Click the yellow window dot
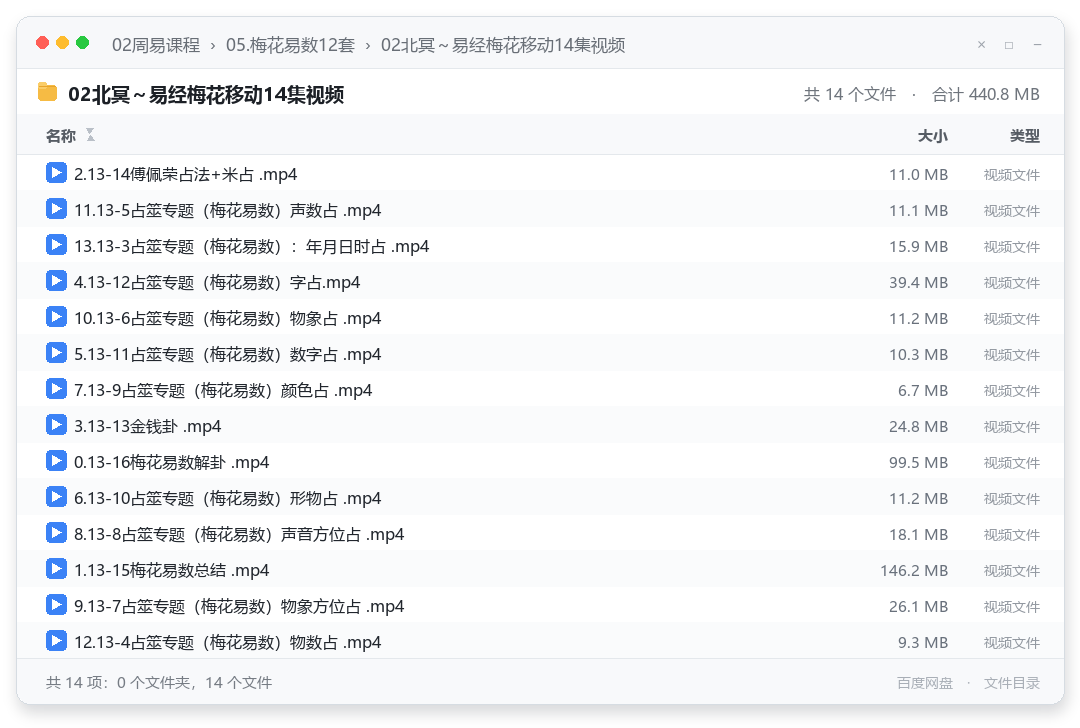This screenshot has width=1080, height=728. point(63,43)
